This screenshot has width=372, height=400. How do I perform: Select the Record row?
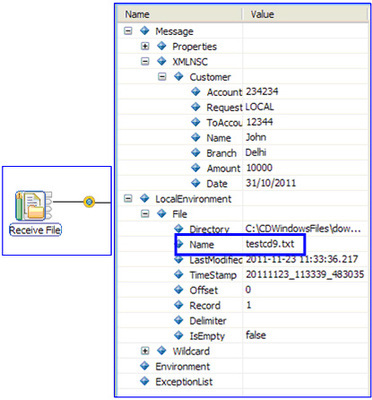pos(243,306)
